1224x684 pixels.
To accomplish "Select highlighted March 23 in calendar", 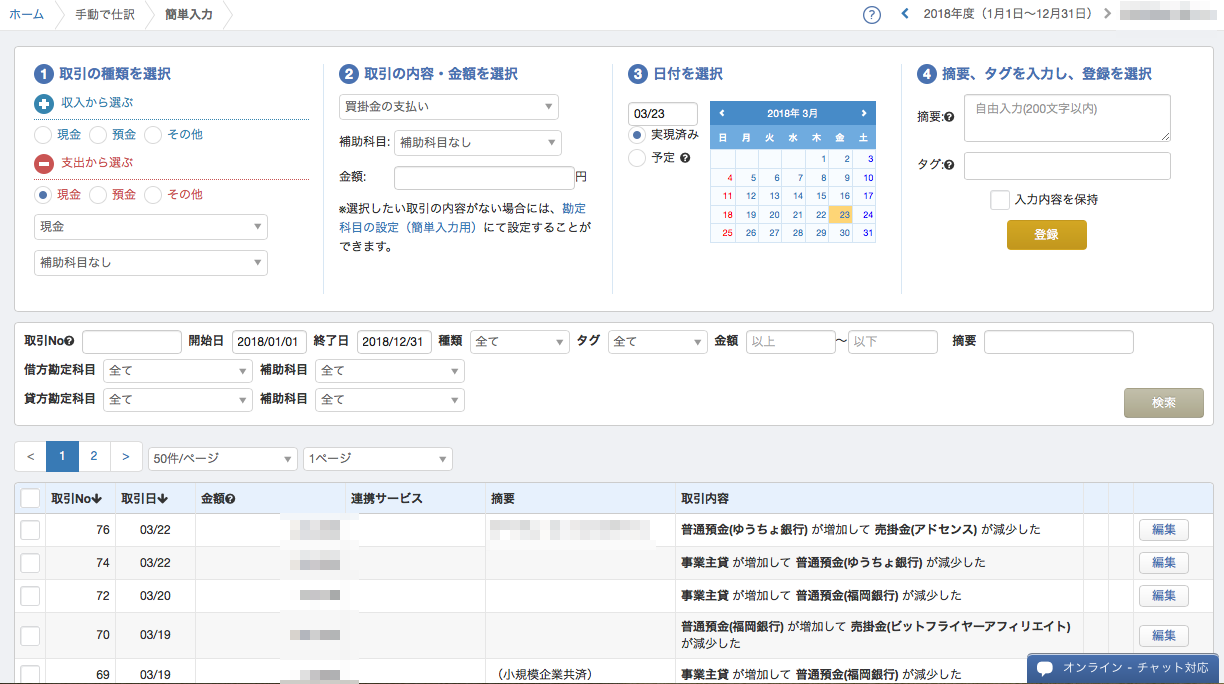I will coord(842,214).
